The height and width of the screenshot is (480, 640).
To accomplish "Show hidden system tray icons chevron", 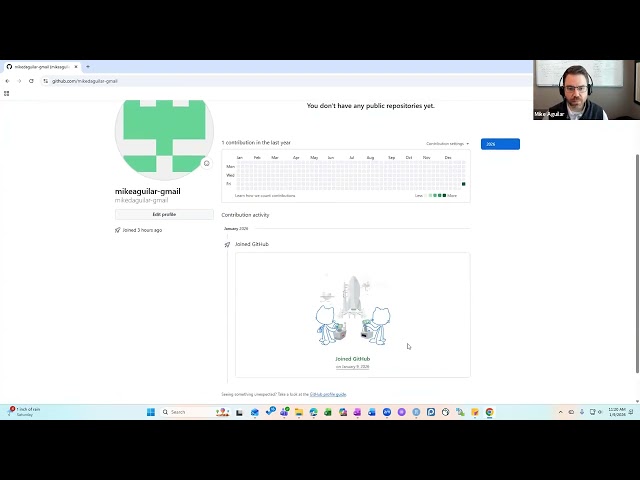I will point(560,412).
